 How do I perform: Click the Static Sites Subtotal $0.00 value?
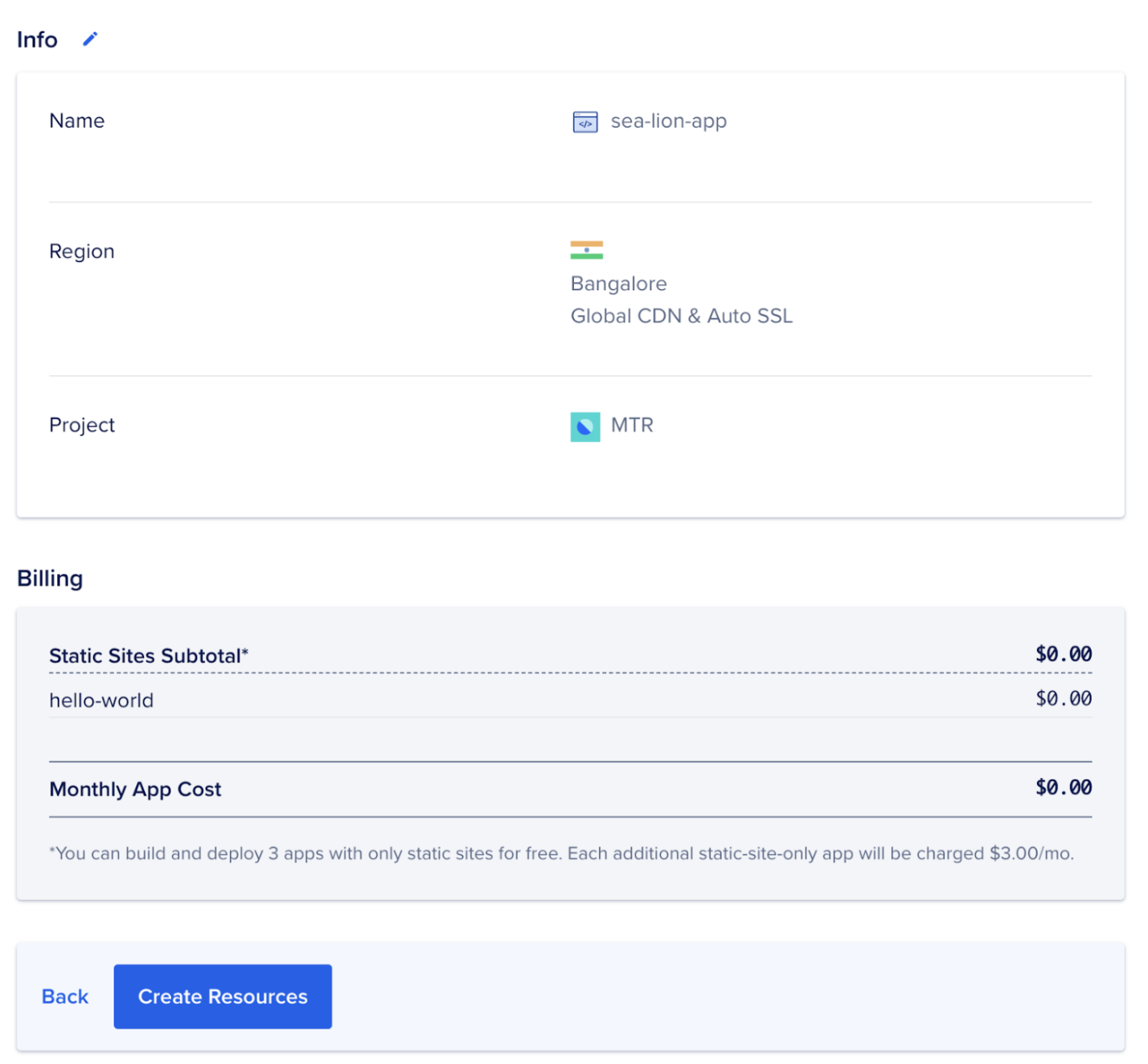pyautogui.click(x=1064, y=653)
